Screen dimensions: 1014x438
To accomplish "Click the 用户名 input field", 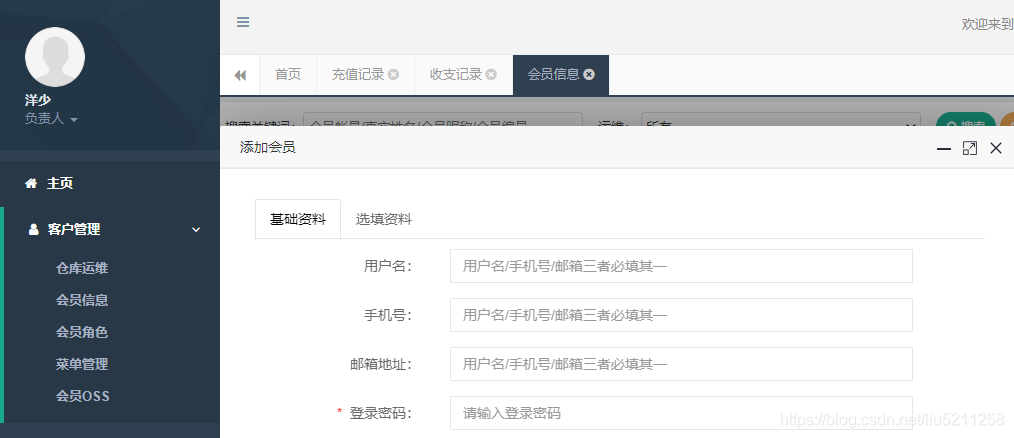I will pyautogui.click(x=681, y=266).
